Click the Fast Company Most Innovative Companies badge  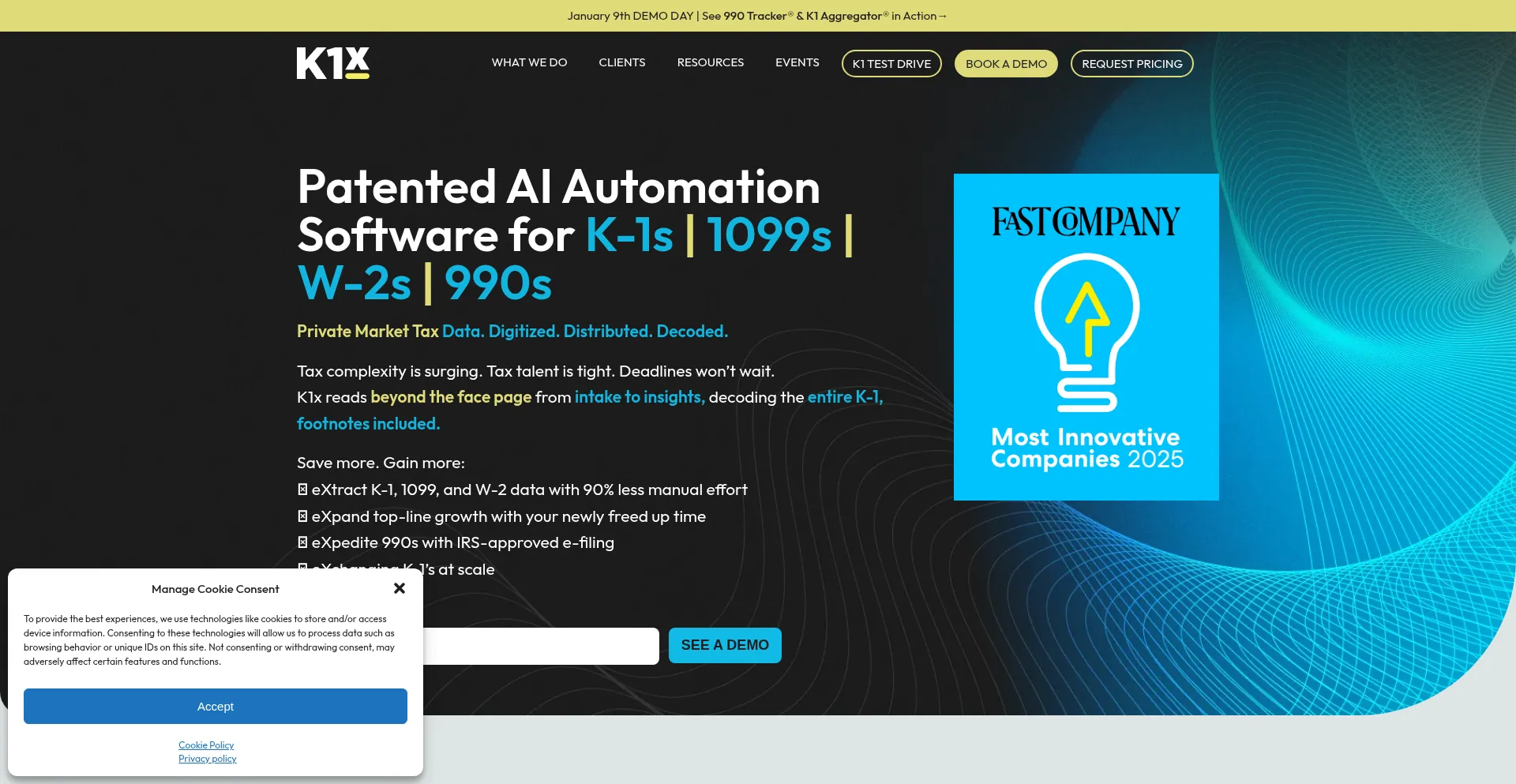(1086, 337)
